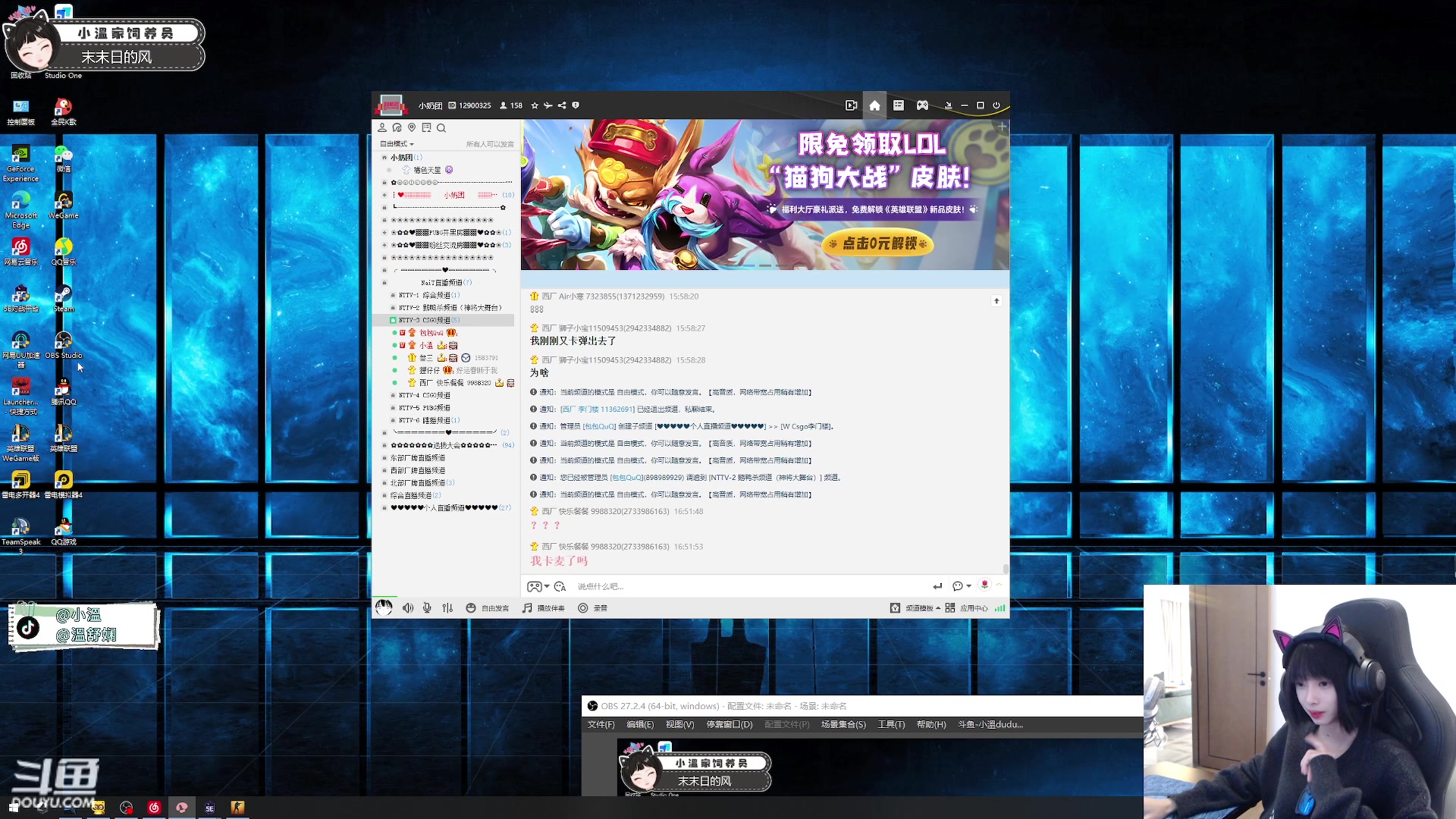Collapse the NaiT直播频道 group

384,283
